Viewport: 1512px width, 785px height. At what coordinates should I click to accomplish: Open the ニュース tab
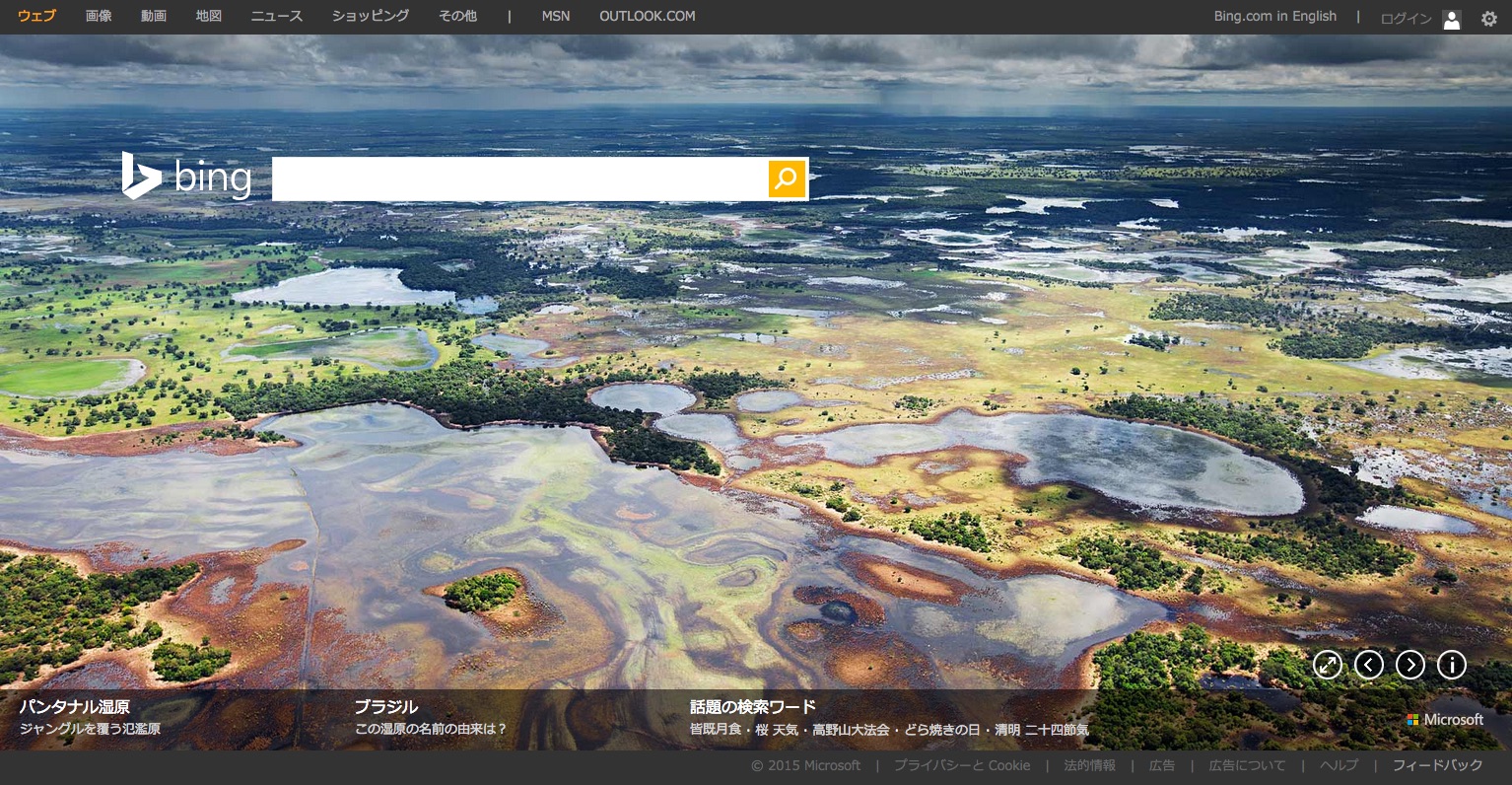point(277,16)
